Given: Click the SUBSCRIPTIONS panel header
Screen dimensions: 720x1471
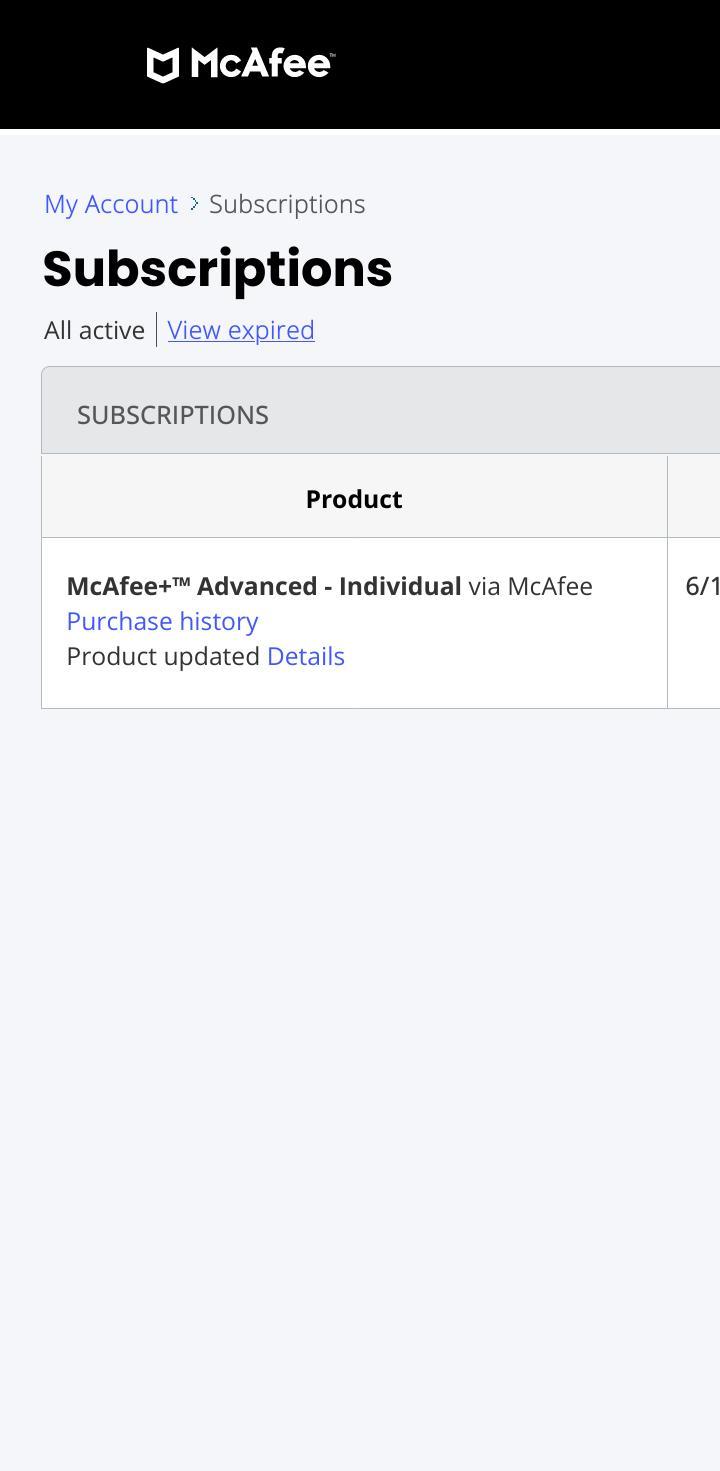Looking at the screenshot, I should coord(172,413).
